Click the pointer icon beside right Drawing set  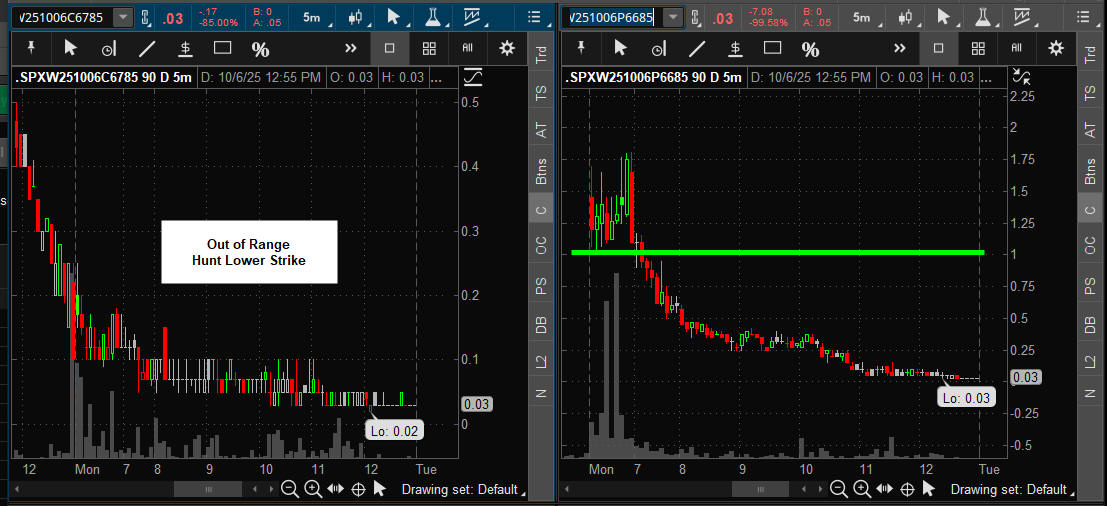(929, 488)
